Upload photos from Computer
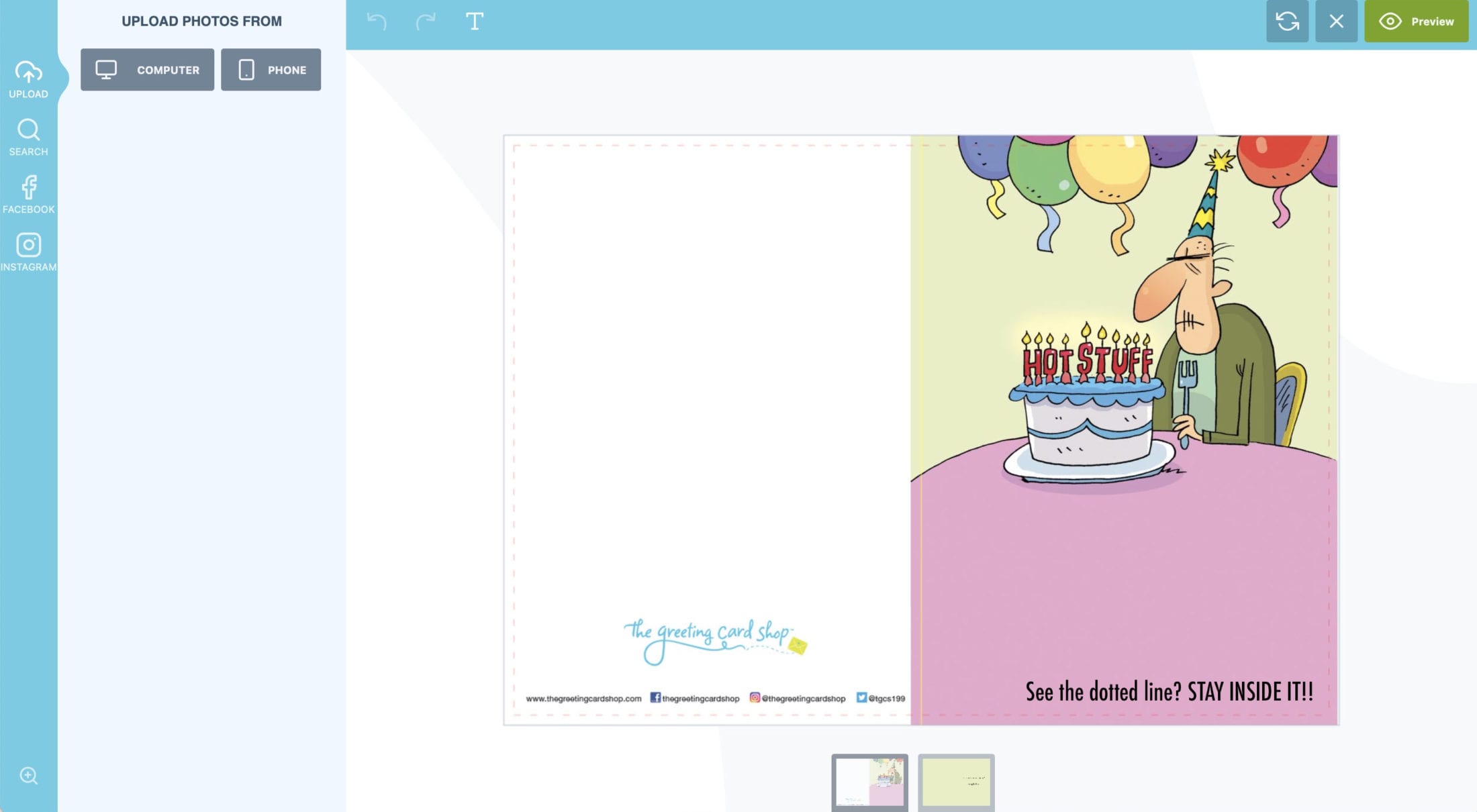Viewport: 1477px width, 812px height. pos(147,70)
